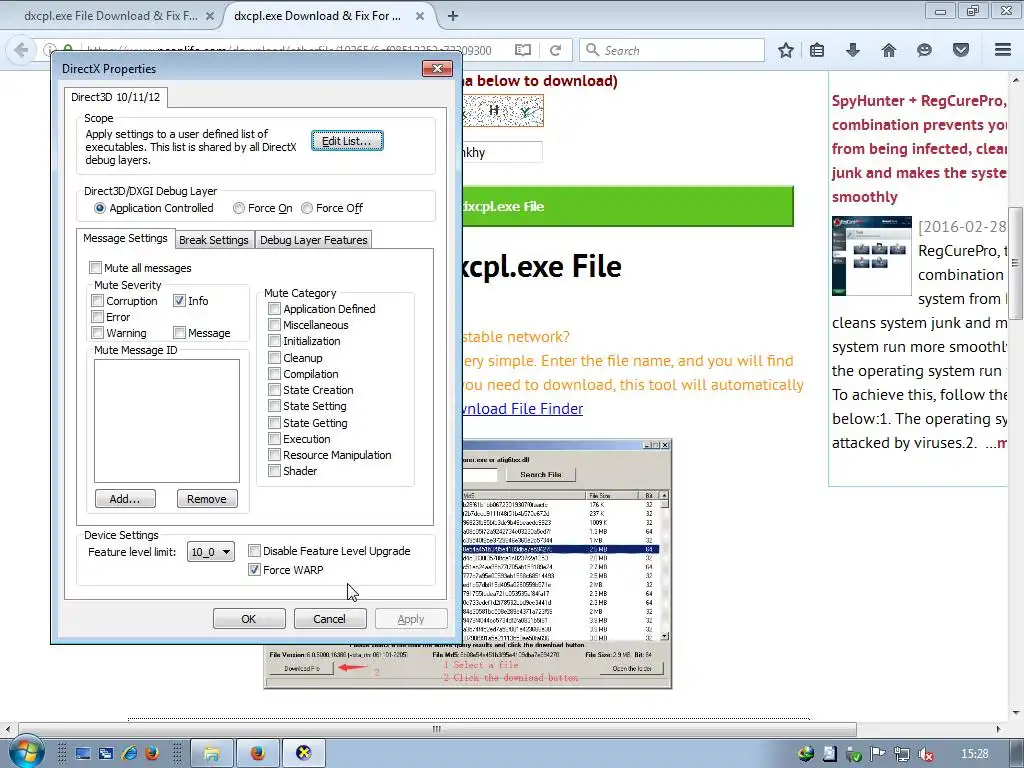Open a new tab with plus button

point(453,16)
